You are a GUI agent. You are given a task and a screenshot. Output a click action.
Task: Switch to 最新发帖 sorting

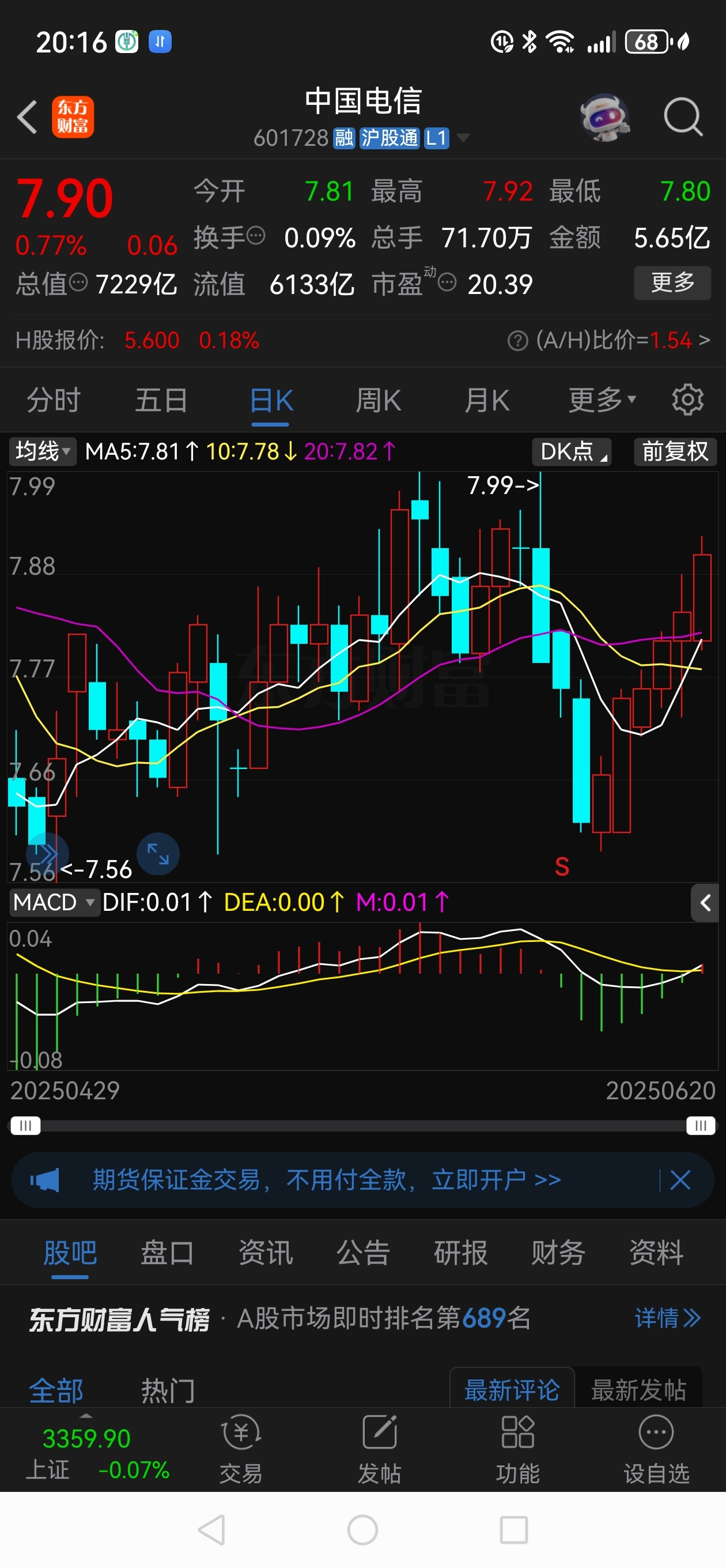pyautogui.click(x=638, y=1389)
